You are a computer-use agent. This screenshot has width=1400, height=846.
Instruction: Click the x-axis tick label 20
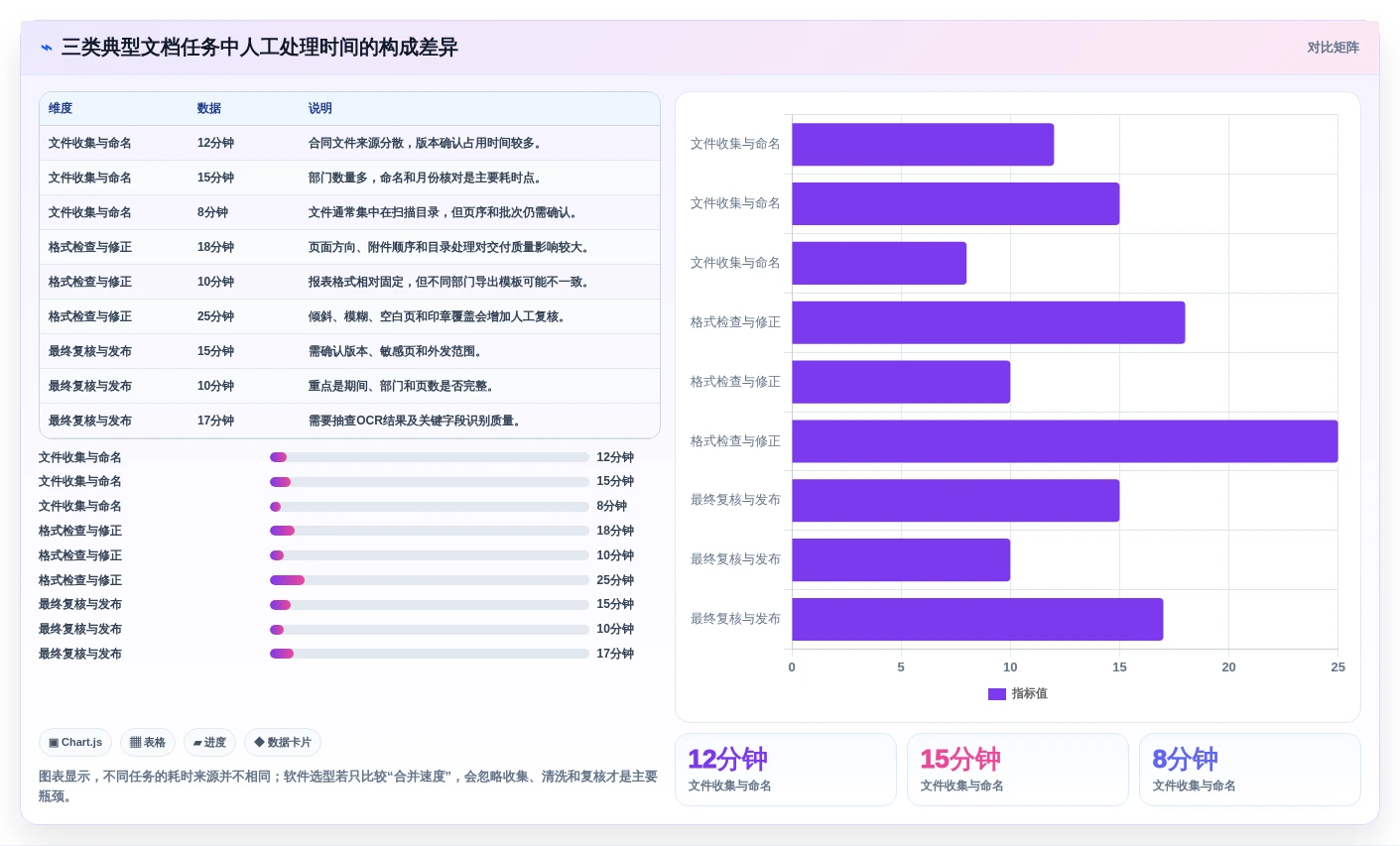(x=1228, y=667)
